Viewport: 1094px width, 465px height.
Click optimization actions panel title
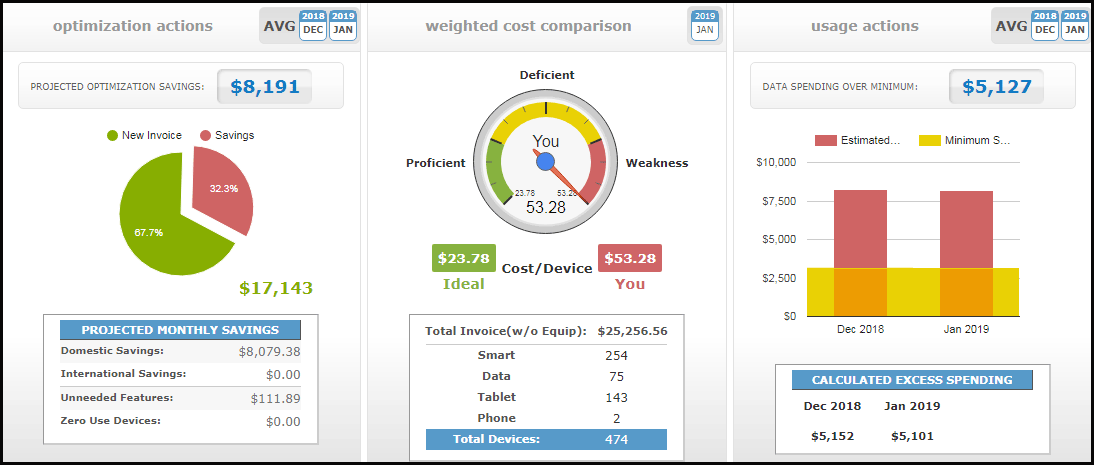[x=133, y=27]
